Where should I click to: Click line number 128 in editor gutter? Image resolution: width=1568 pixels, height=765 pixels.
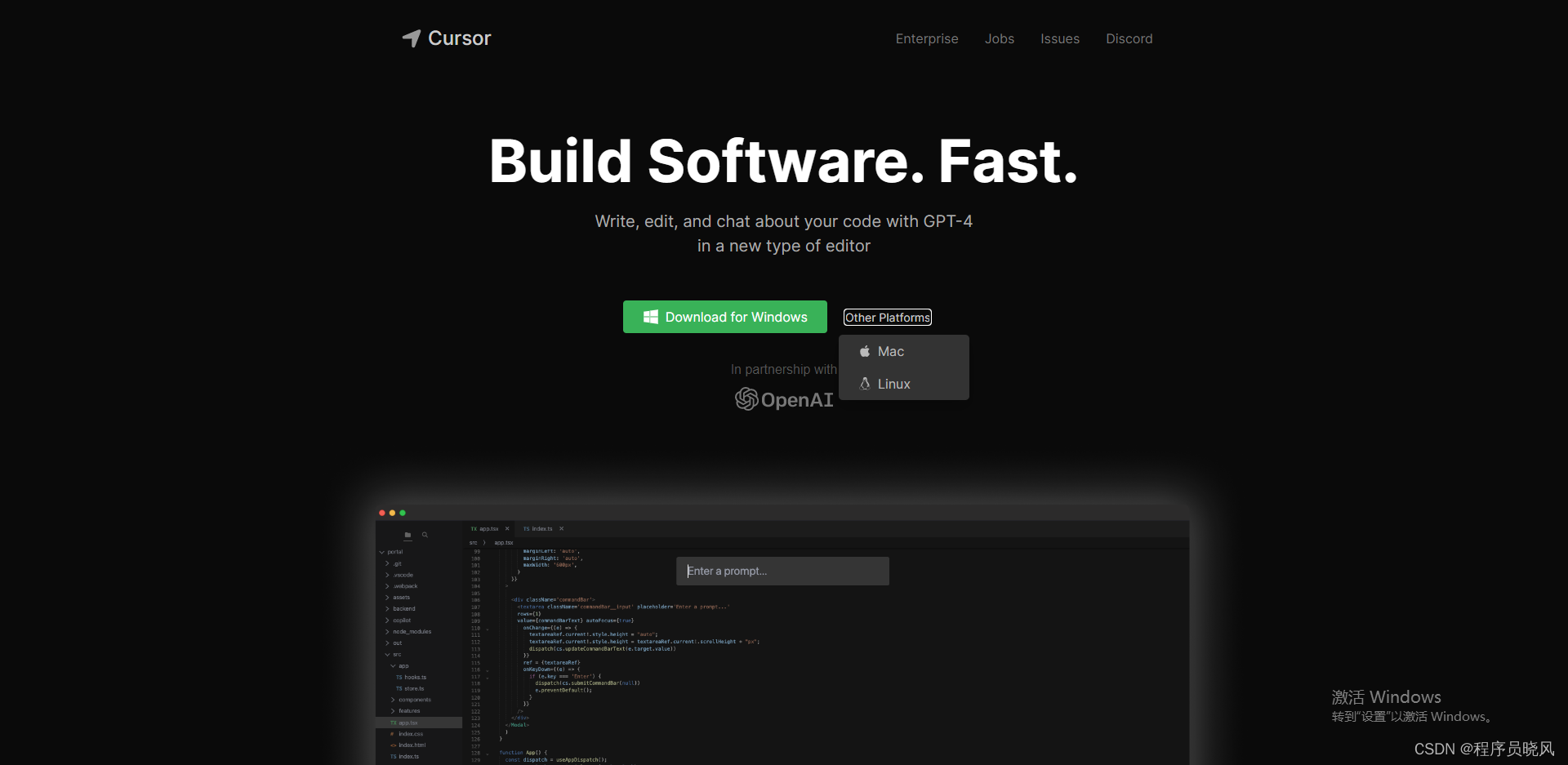[x=475, y=753]
